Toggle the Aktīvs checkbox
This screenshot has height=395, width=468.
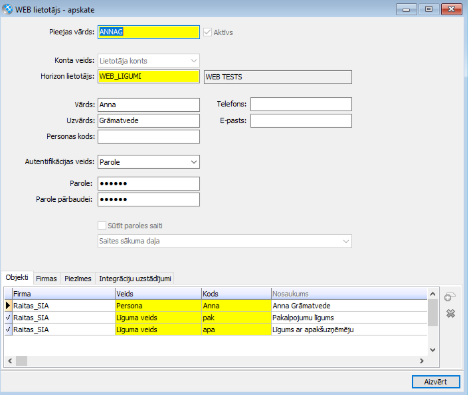coord(207,32)
